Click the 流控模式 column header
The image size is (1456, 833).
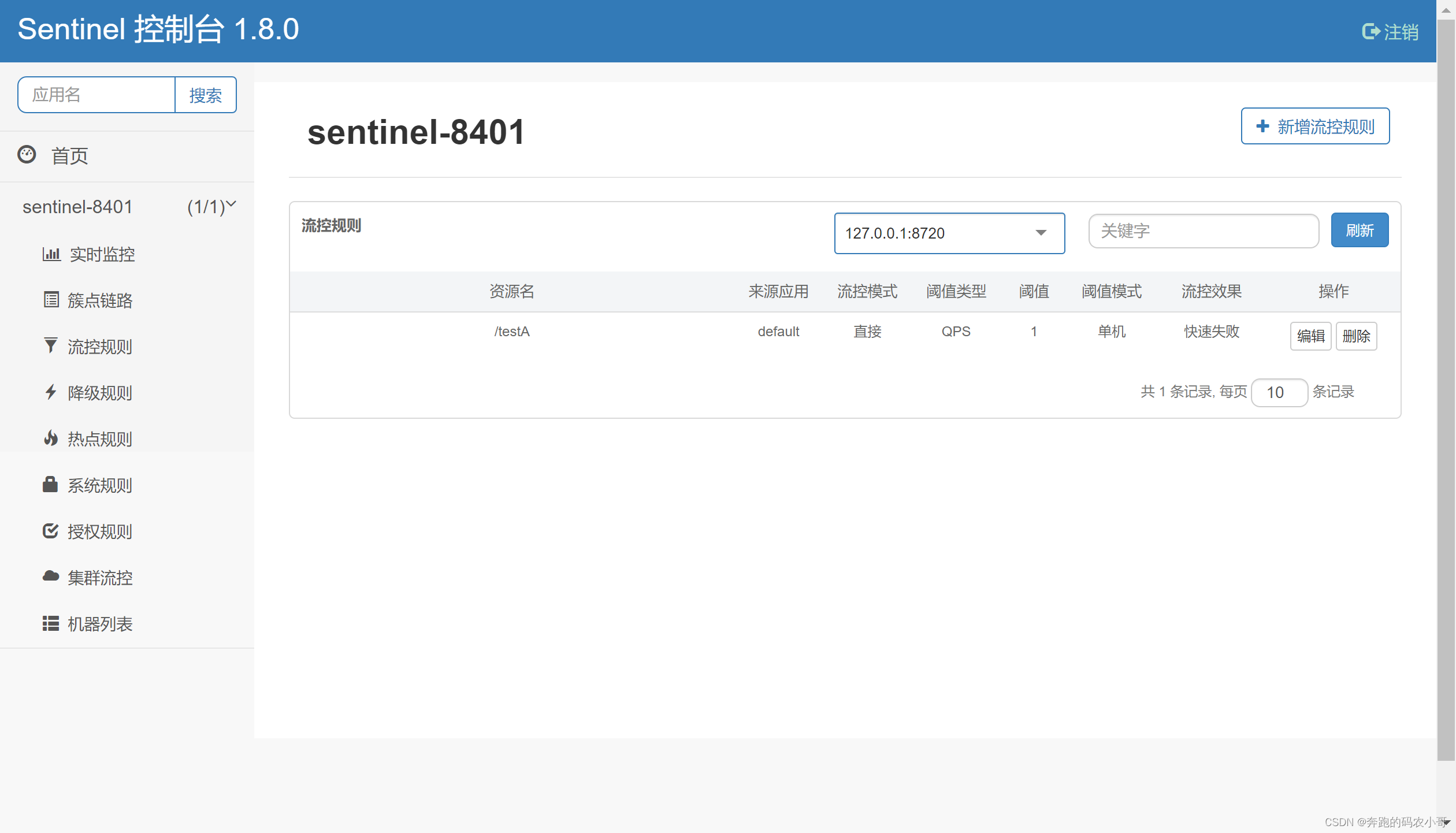tap(867, 291)
